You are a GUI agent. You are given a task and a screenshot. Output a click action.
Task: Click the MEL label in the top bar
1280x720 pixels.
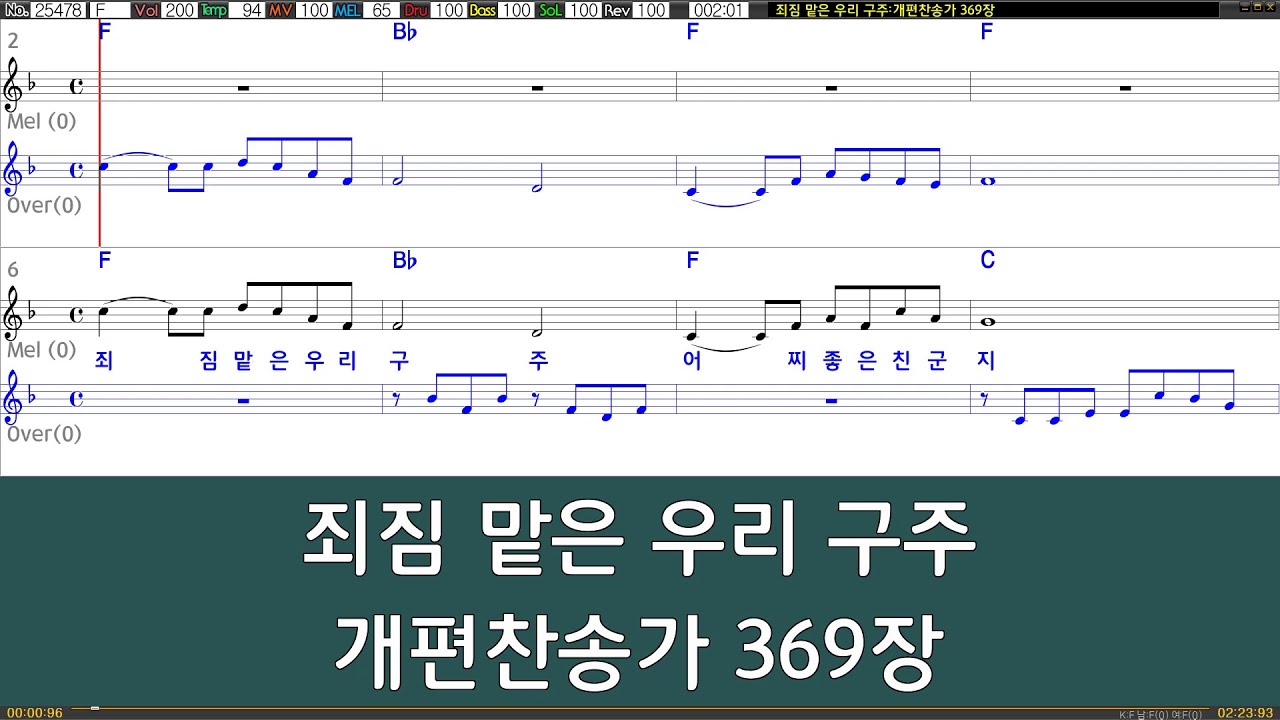(347, 10)
